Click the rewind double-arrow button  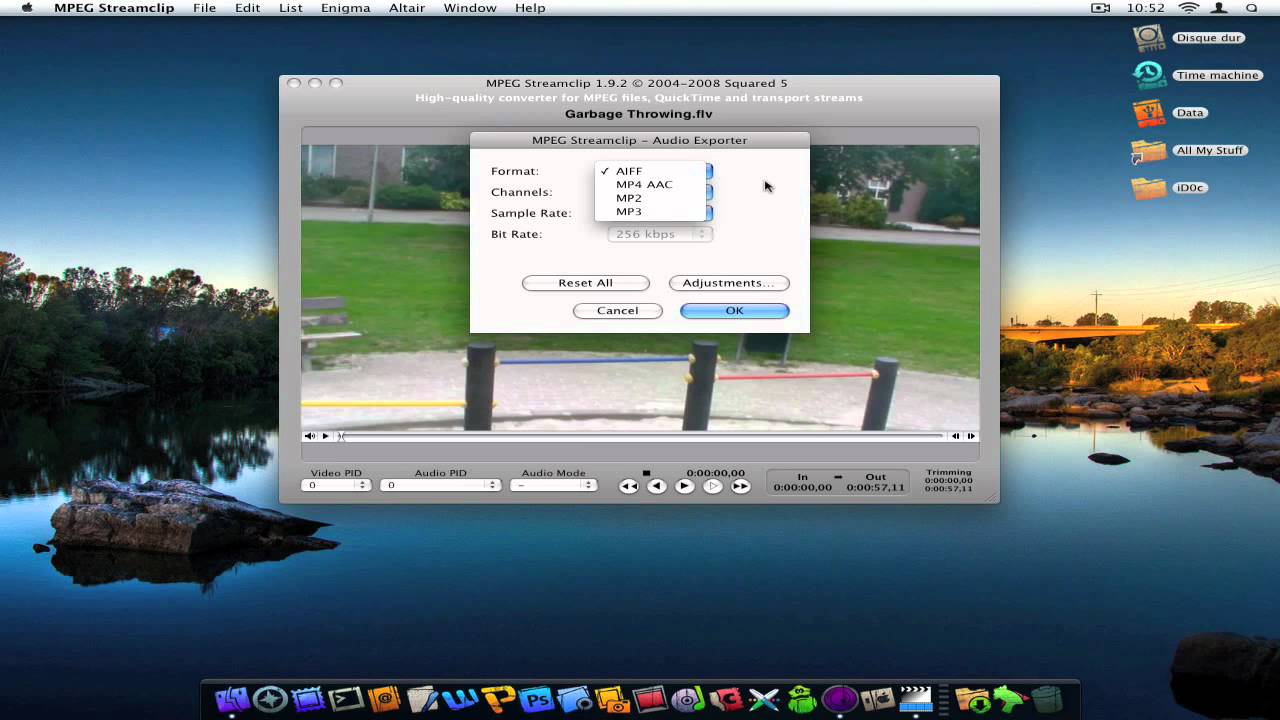628,486
